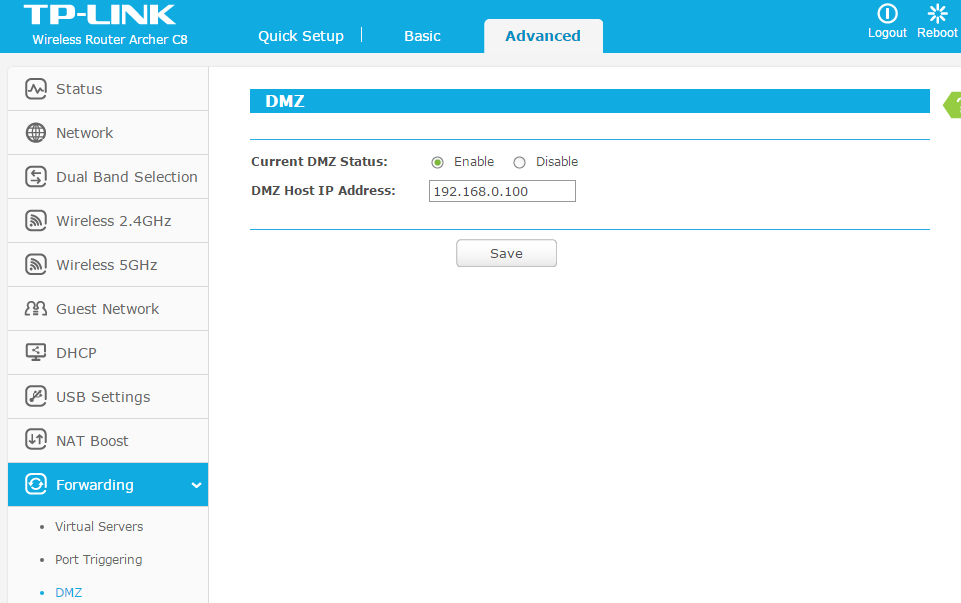
Task: Click the Wireless 2.4GHz antenna icon
Action: click(34, 220)
